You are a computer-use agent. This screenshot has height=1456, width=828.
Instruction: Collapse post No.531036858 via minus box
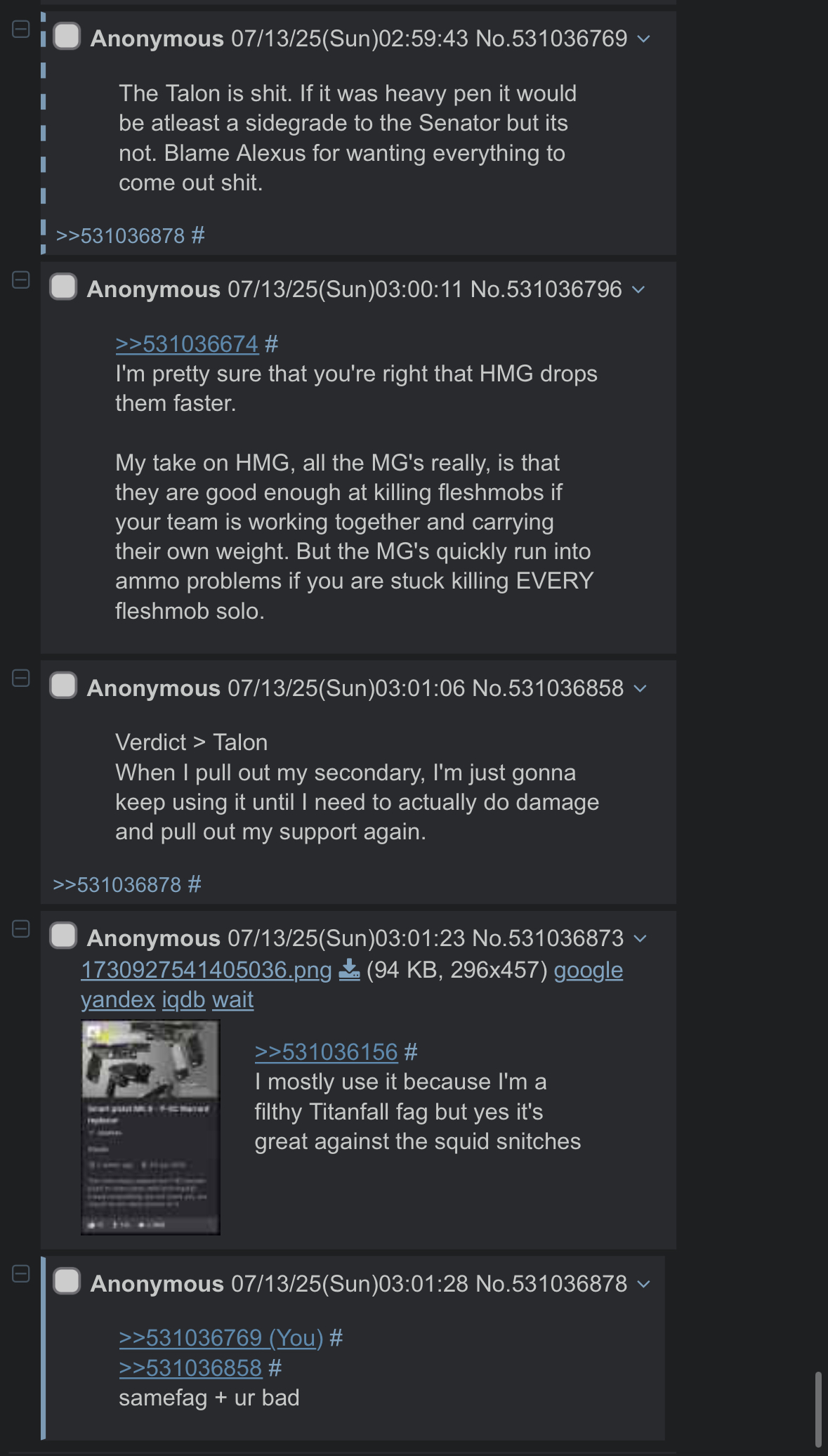pos(21,678)
